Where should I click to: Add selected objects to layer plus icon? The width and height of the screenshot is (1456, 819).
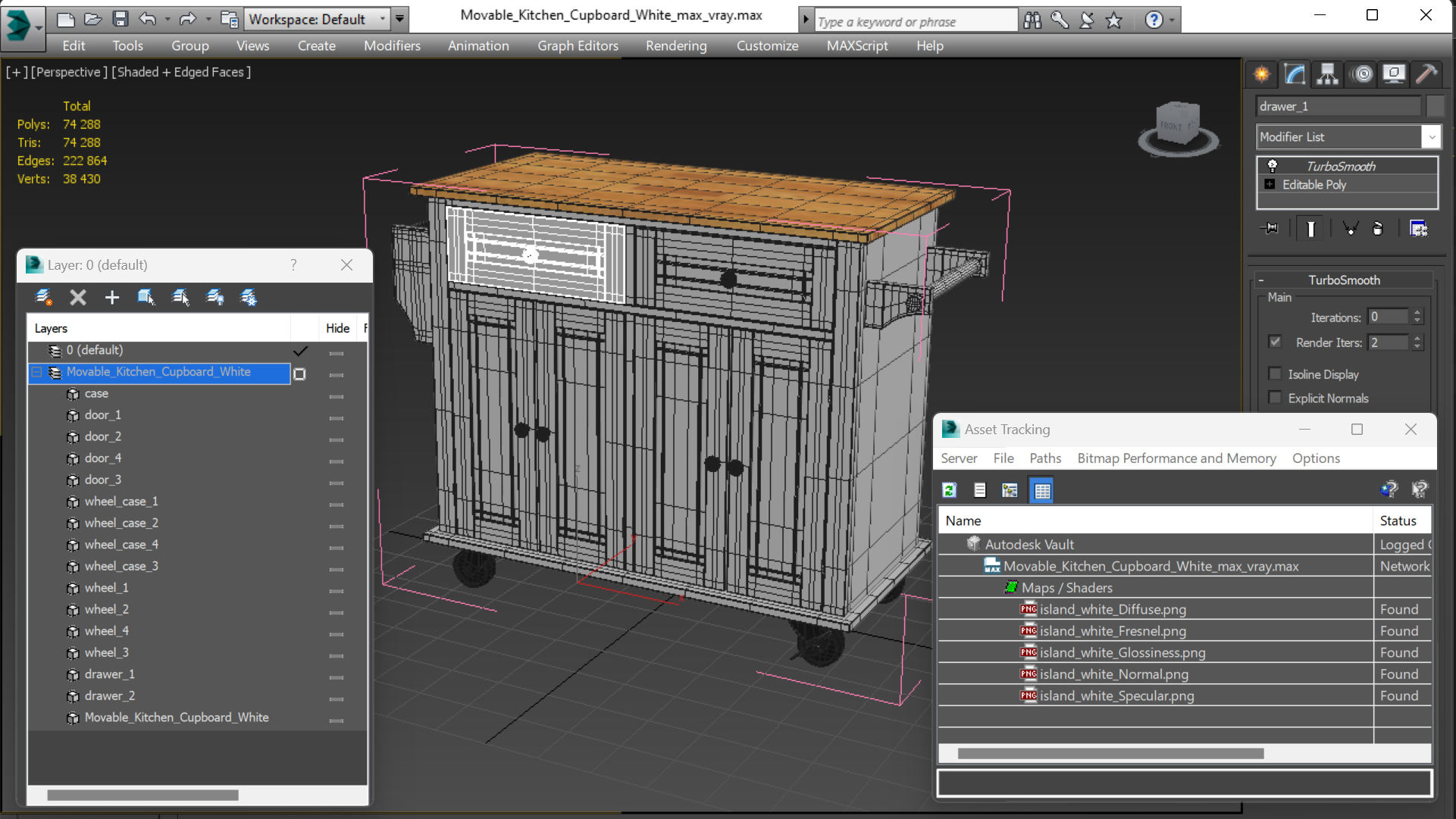(112, 297)
